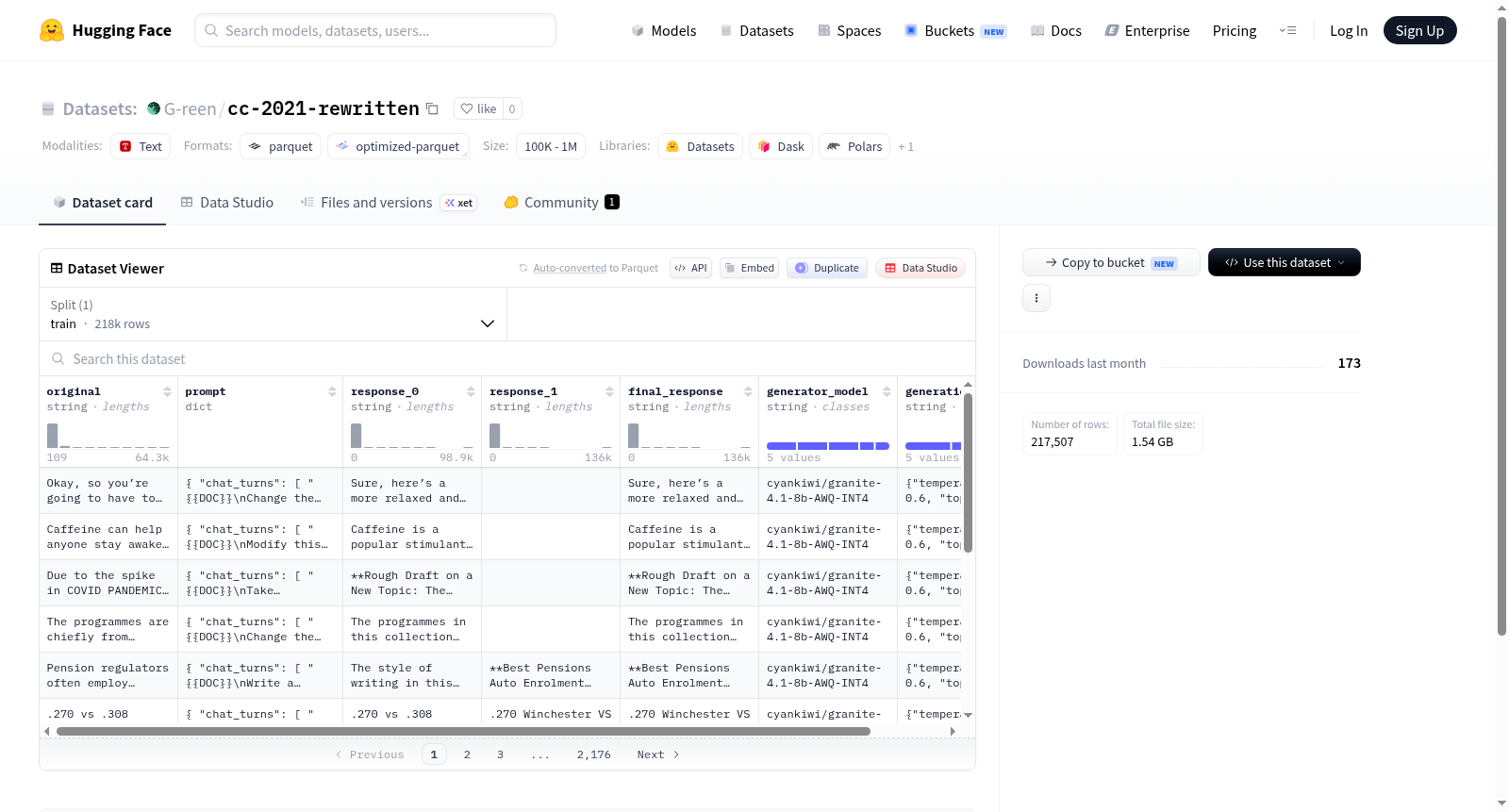Image resolution: width=1509 pixels, height=812 pixels.
Task: Click the top site search field
Action: 375,30
